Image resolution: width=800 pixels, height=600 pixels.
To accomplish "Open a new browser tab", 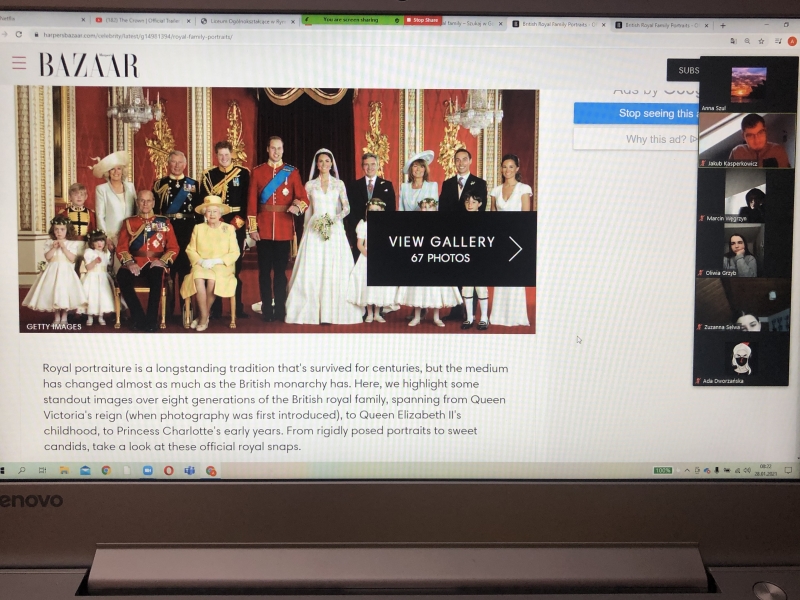I will click(x=722, y=26).
